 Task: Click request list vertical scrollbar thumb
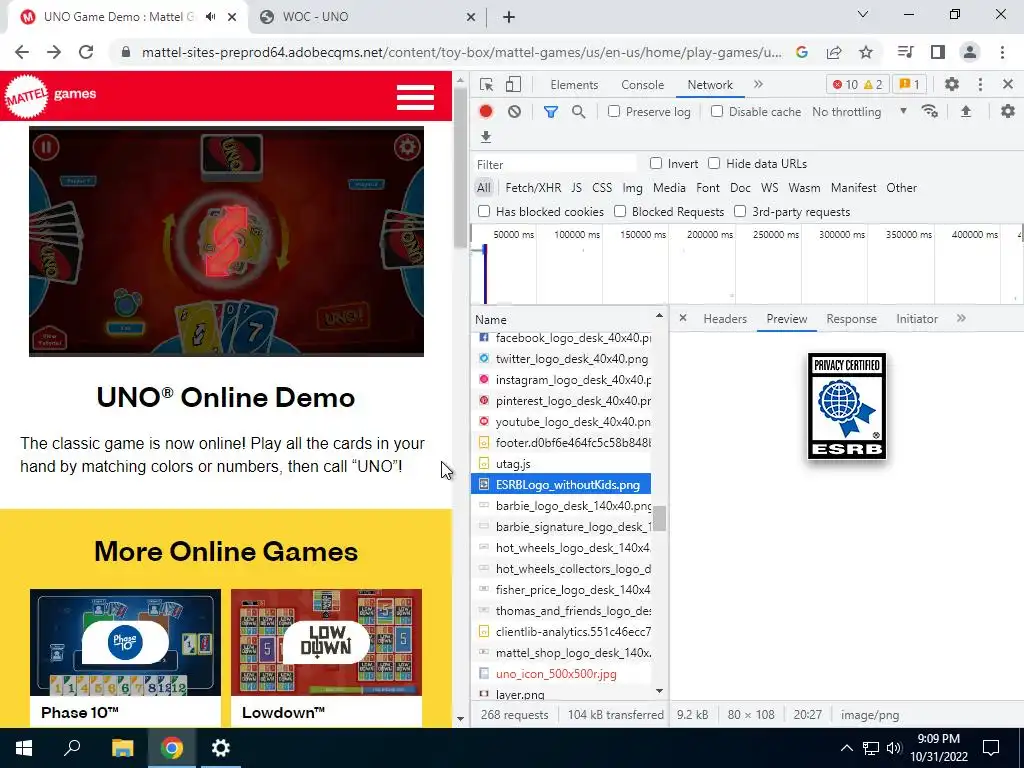pyautogui.click(x=660, y=519)
